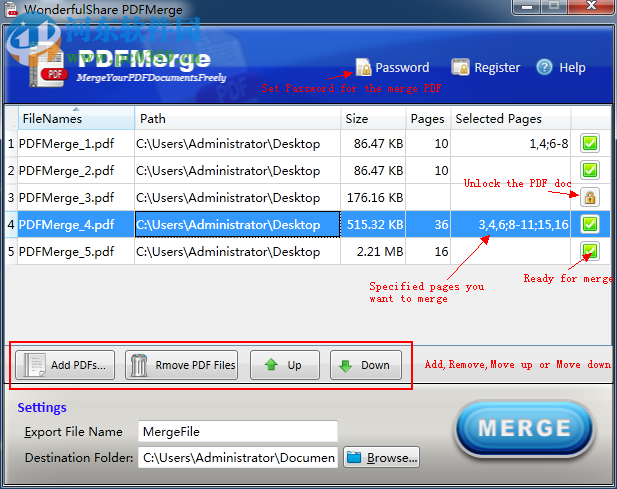The width and height of the screenshot is (617, 489).
Task: Click the 515.32 KB size cell
Action: [373, 225]
